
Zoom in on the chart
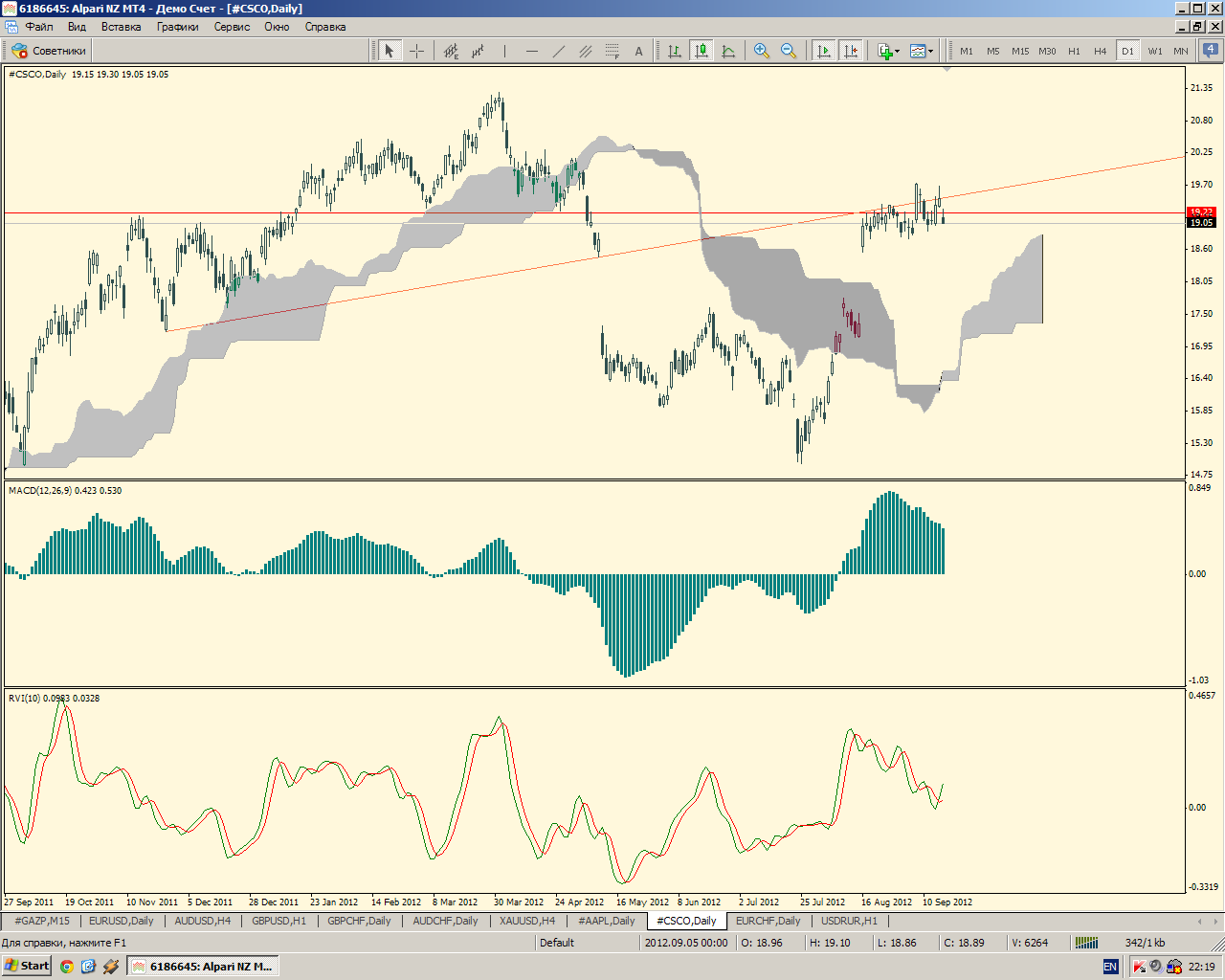coord(762,51)
